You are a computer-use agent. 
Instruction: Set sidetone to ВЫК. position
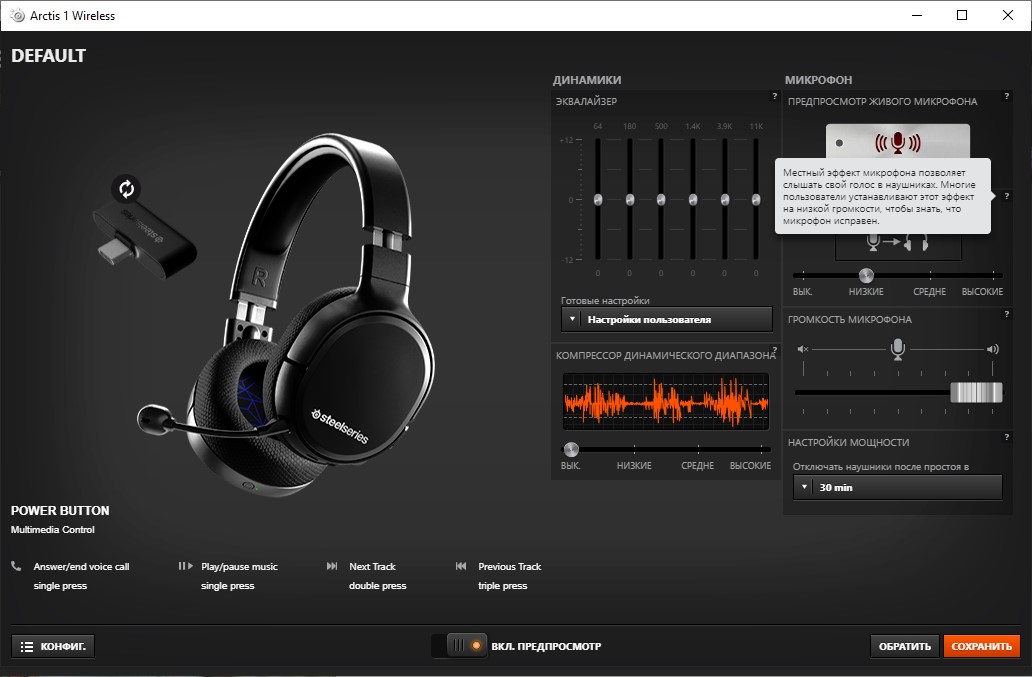point(802,291)
